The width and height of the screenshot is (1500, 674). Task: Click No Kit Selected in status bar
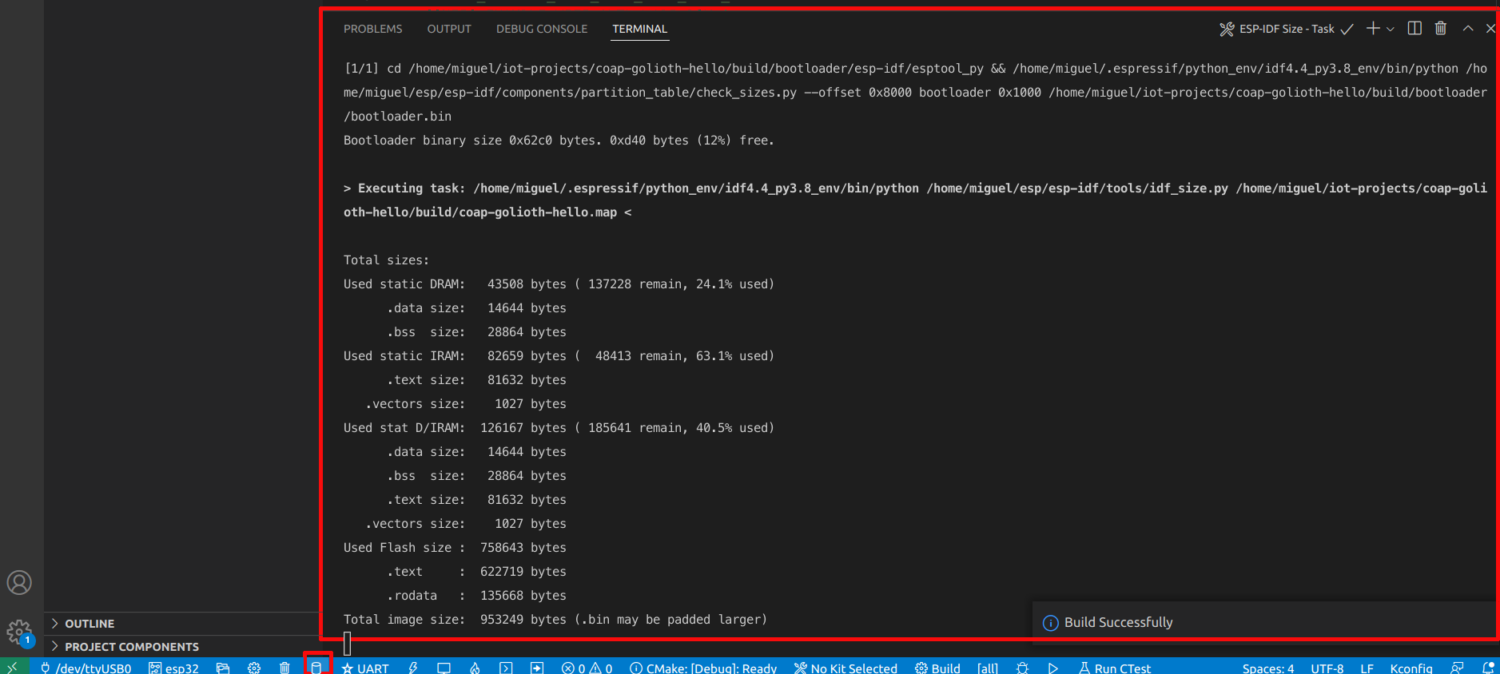pyautogui.click(x=845, y=667)
